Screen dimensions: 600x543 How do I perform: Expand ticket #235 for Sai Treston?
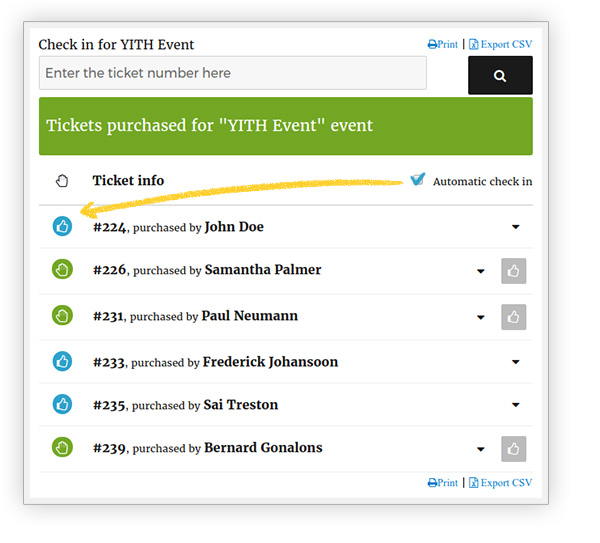point(516,405)
